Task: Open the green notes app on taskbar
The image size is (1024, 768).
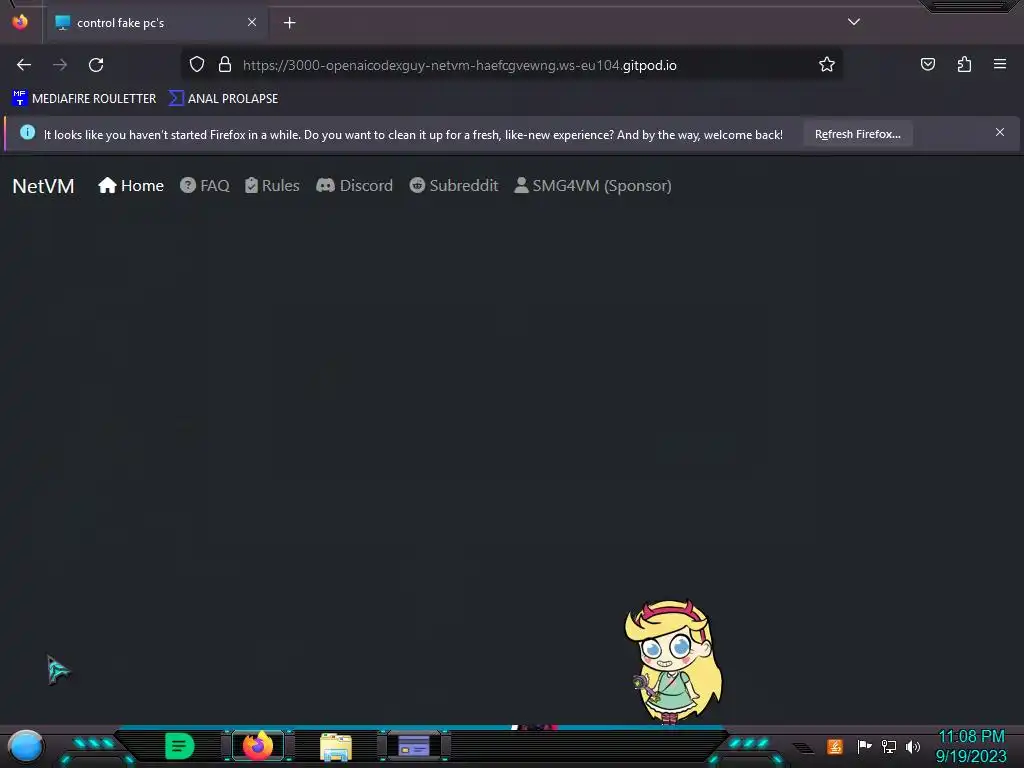Action: (x=180, y=746)
